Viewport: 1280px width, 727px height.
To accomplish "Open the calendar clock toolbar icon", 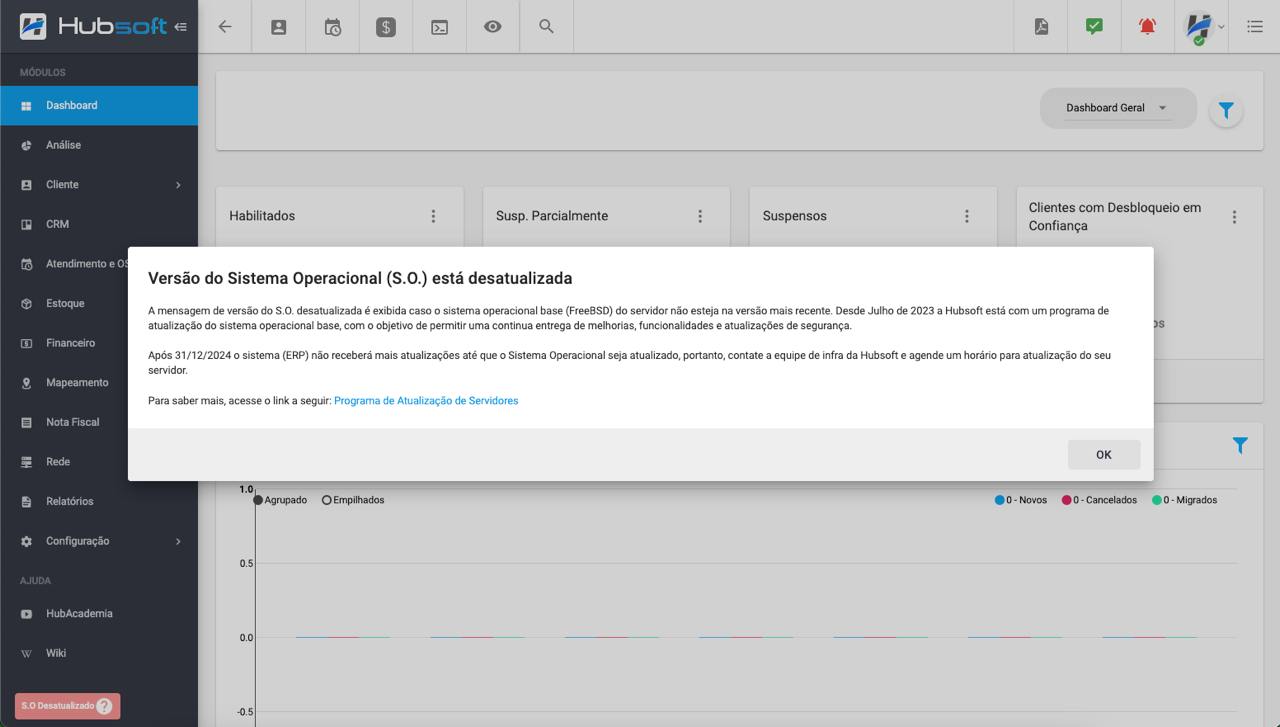I will tap(333, 27).
